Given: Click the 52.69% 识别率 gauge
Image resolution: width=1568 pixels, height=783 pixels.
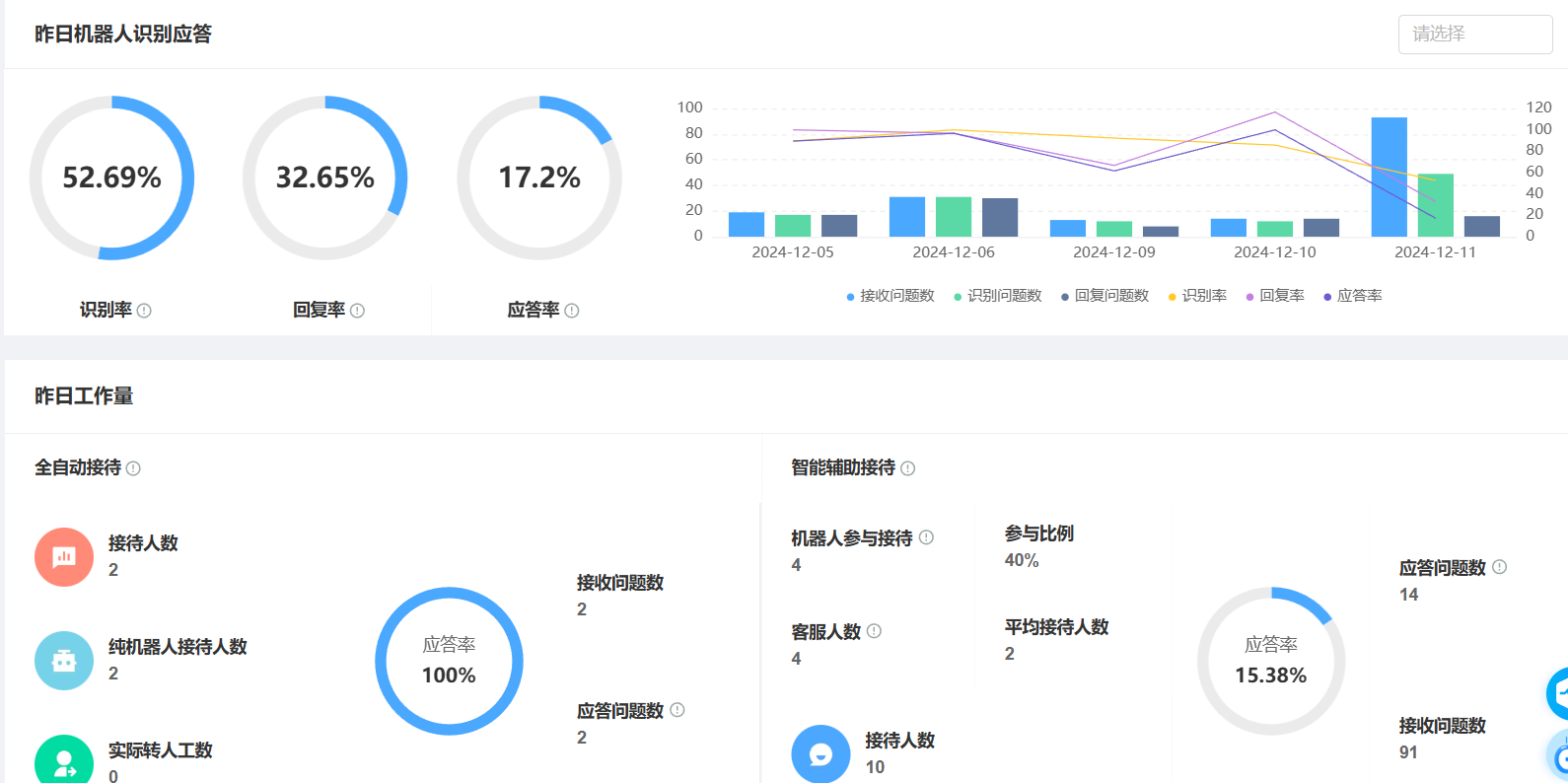Looking at the screenshot, I should coord(111,178).
